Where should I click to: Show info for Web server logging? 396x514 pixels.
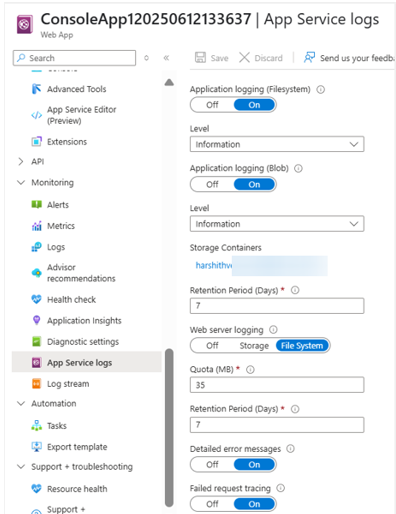tap(273, 330)
